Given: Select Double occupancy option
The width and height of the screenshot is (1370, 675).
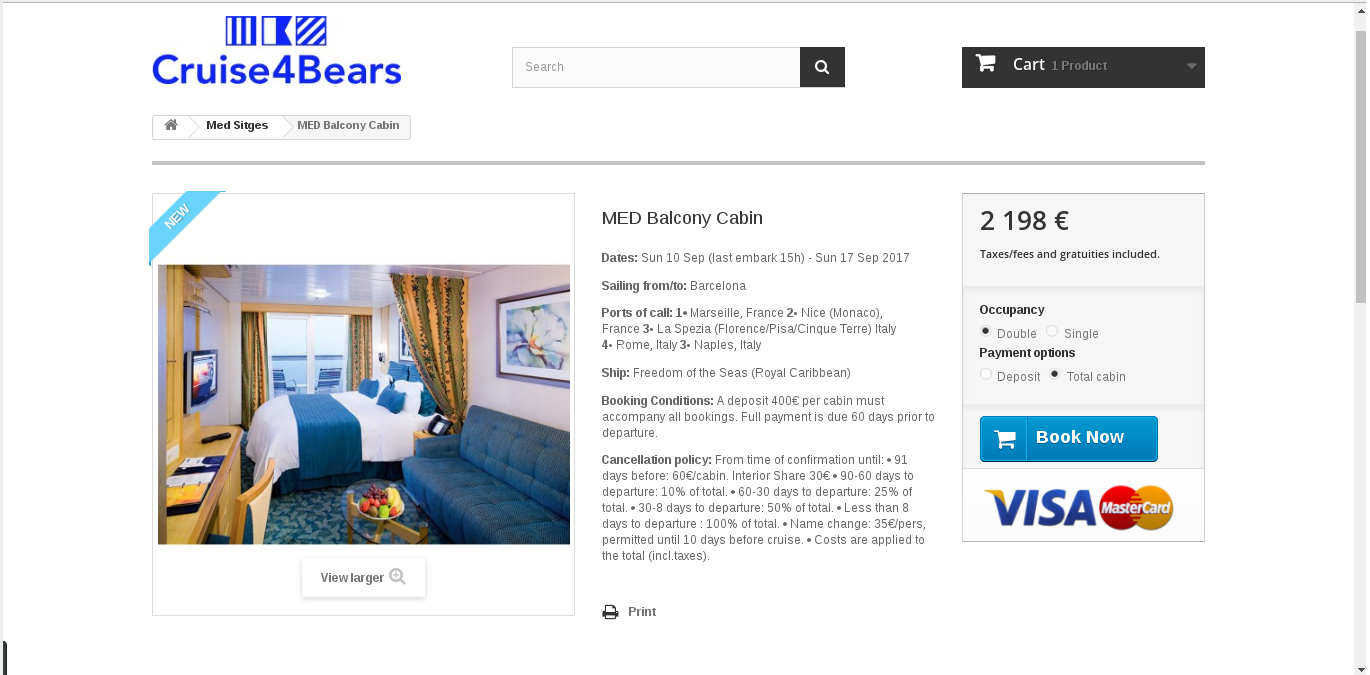Looking at the screenshot, I should click(986, 331).
